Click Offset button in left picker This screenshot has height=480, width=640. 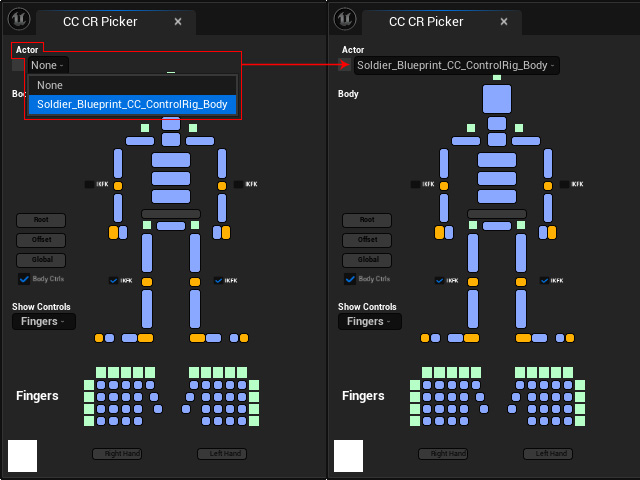point(41,240)
